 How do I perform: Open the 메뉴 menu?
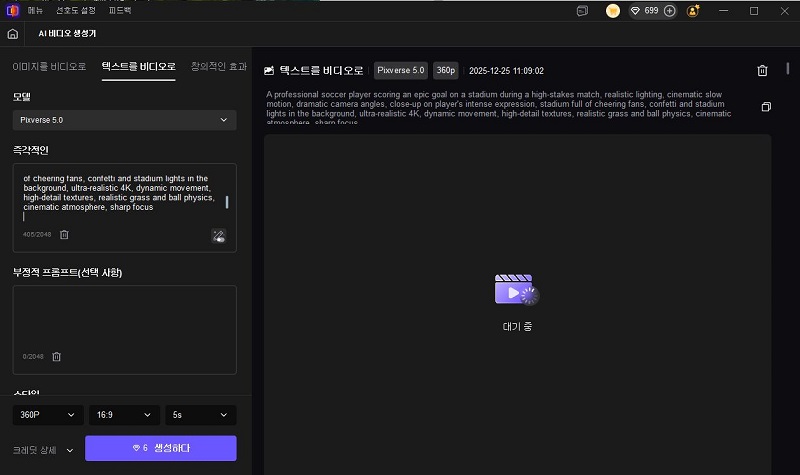point(35,10)
